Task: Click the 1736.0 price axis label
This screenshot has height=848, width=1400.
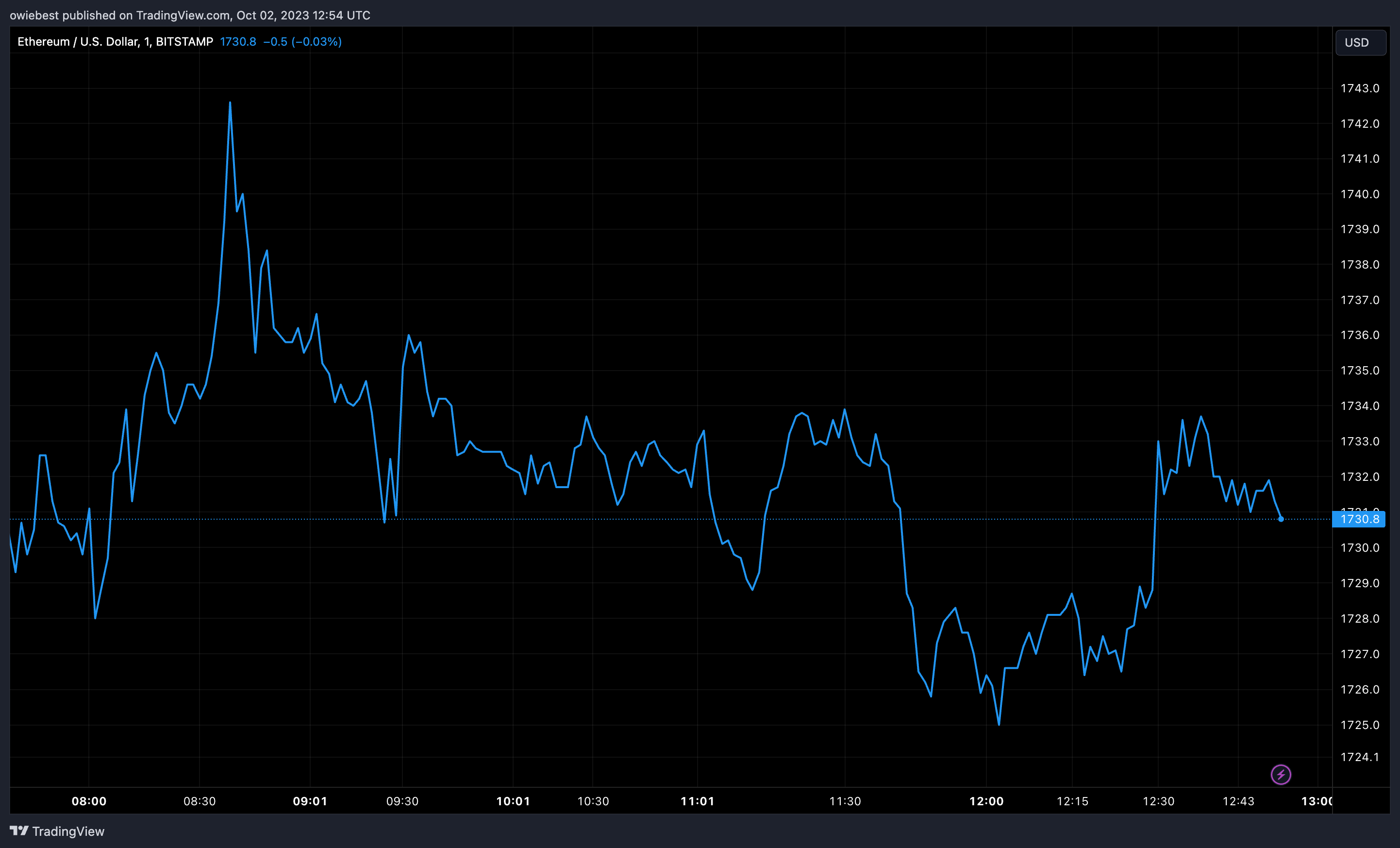Action: point(1360,335)
